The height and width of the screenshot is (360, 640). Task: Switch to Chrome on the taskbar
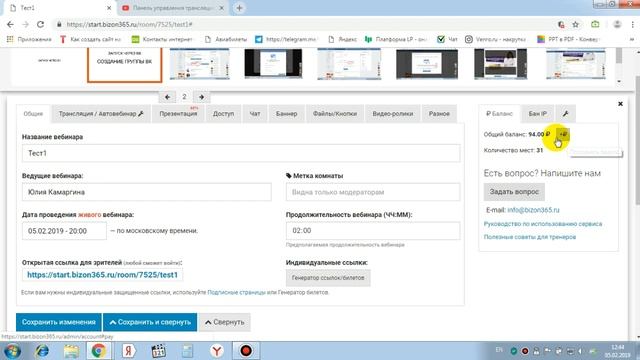point(98,351)
